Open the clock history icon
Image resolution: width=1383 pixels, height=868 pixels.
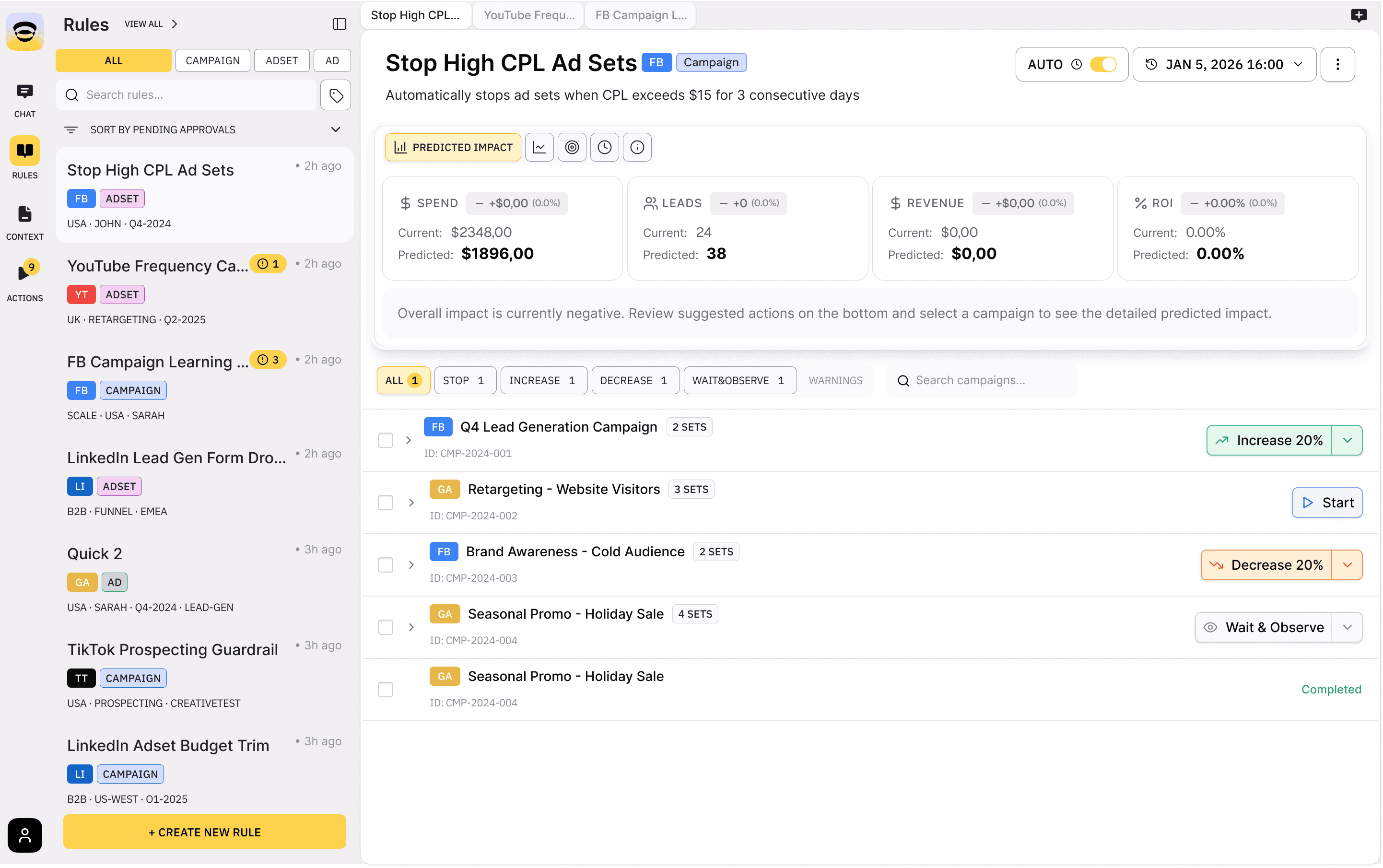(605, 148)
